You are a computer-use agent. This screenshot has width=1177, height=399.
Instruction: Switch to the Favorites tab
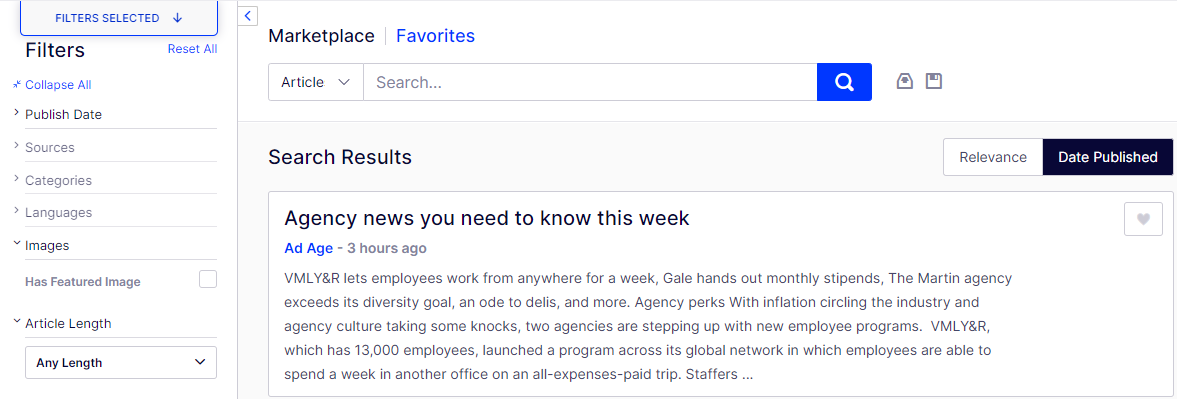coord(435,36)
